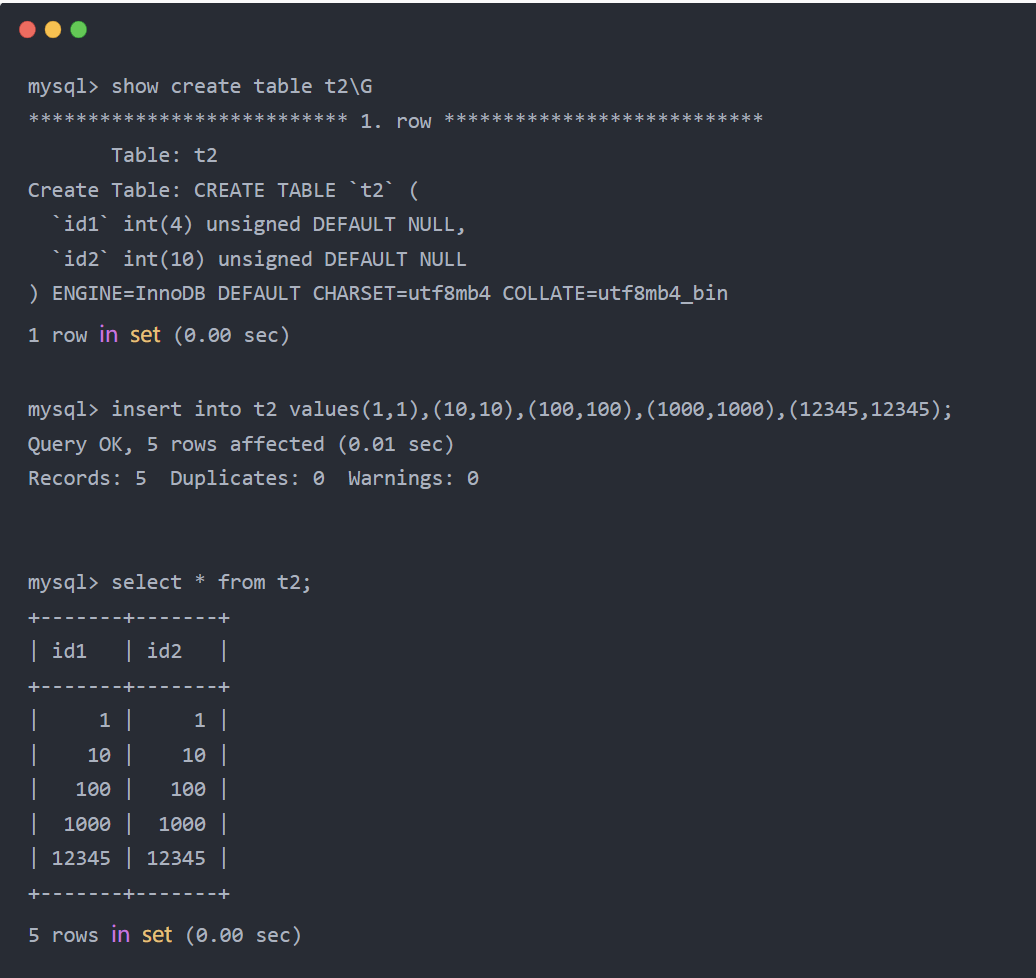Click the 'Records: 5 Duplicates: 0' line
The image size is (1036, 978).
[x=252, y=478]
